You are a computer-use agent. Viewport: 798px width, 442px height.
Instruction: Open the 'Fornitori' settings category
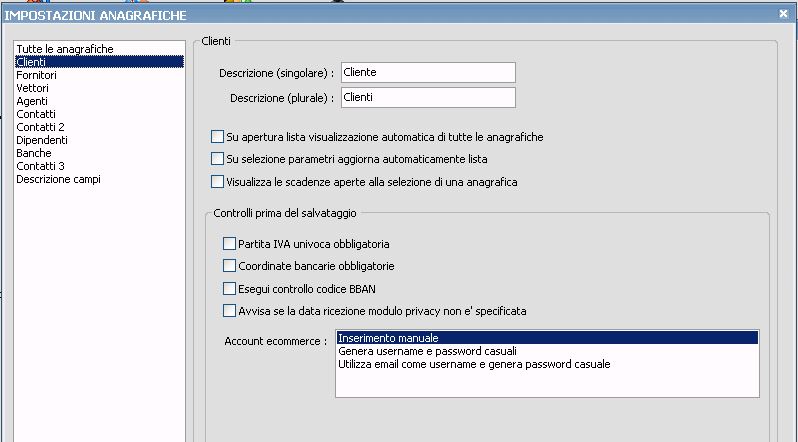(36, 75)
